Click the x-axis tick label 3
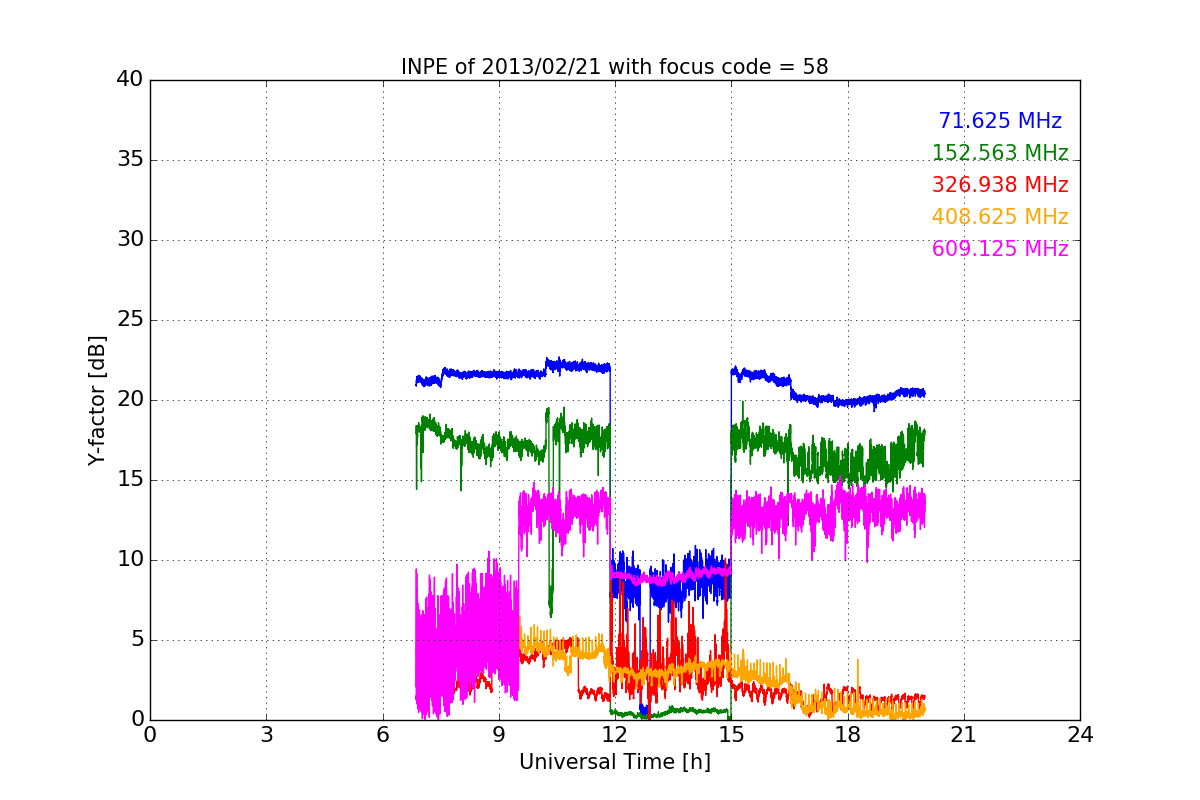Viewport: 1200px width, 800px height. click(x=266, y=735)
